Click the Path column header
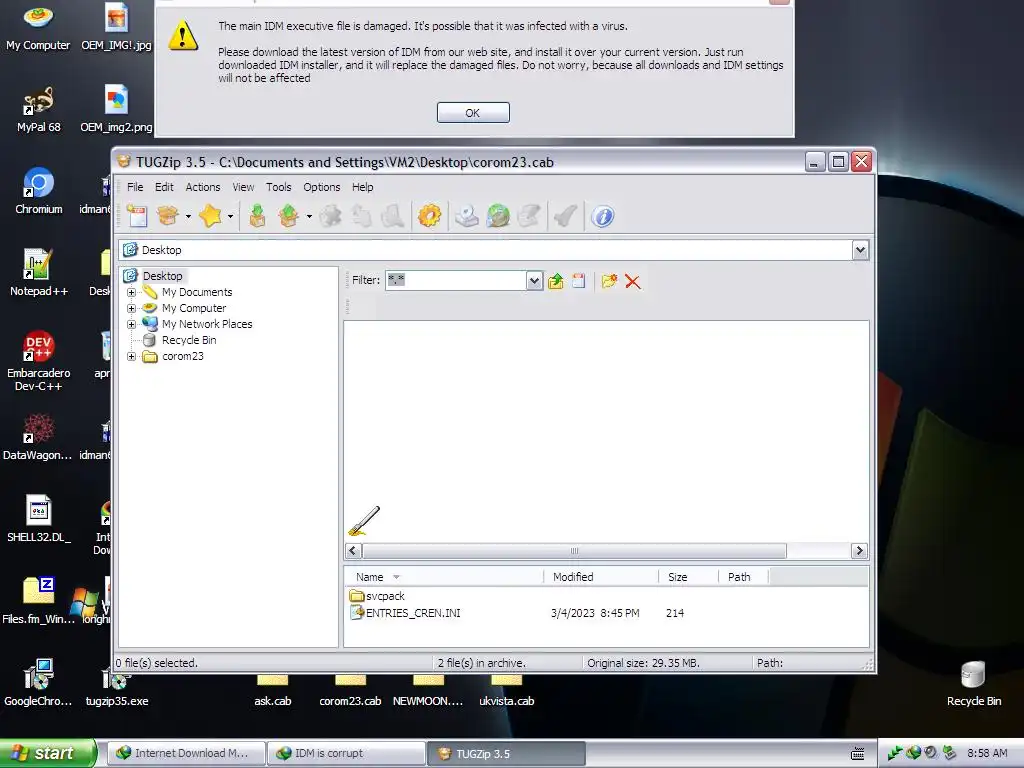 coord(743,577)
